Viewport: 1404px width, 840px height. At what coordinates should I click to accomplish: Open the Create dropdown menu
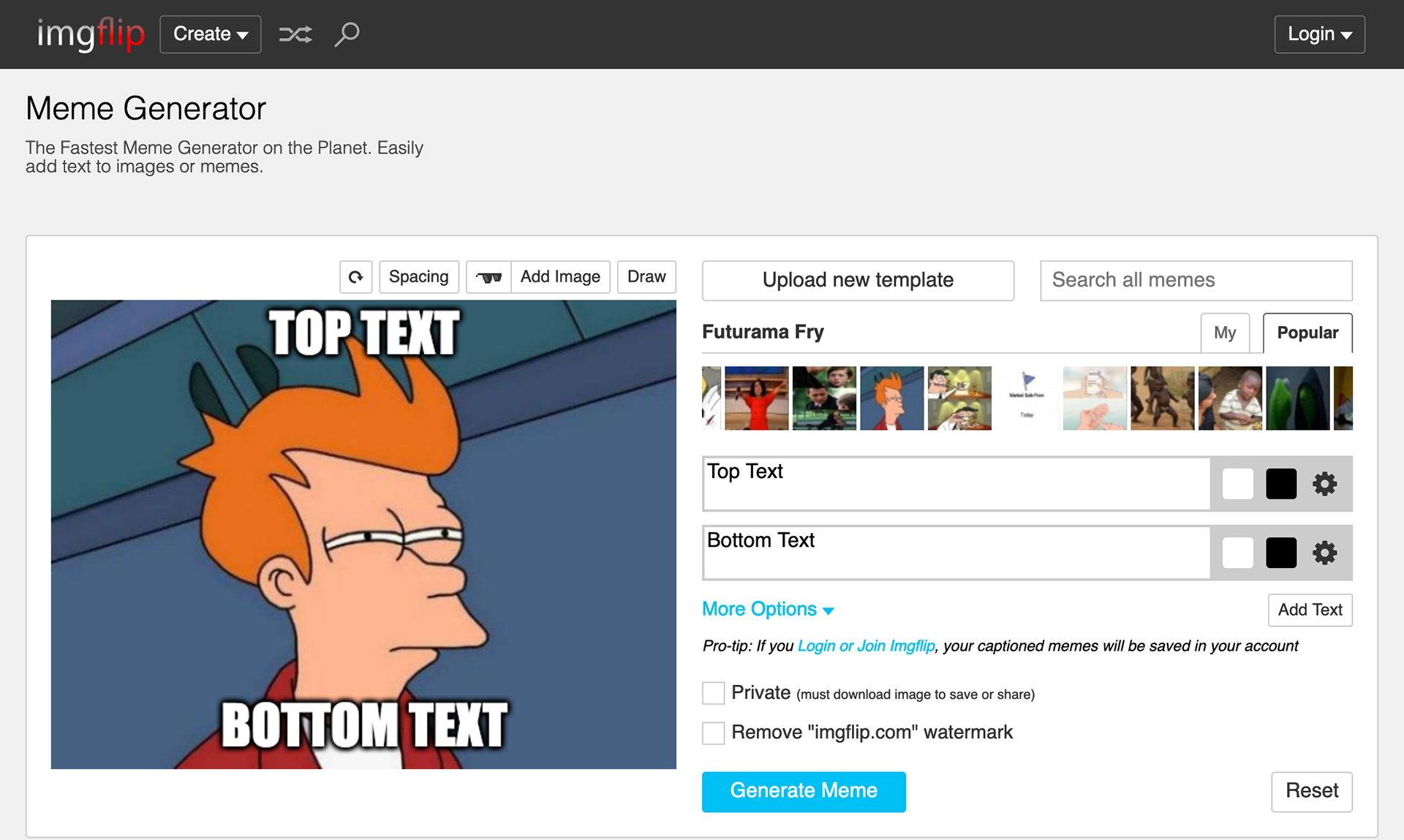tap(211, 34)
